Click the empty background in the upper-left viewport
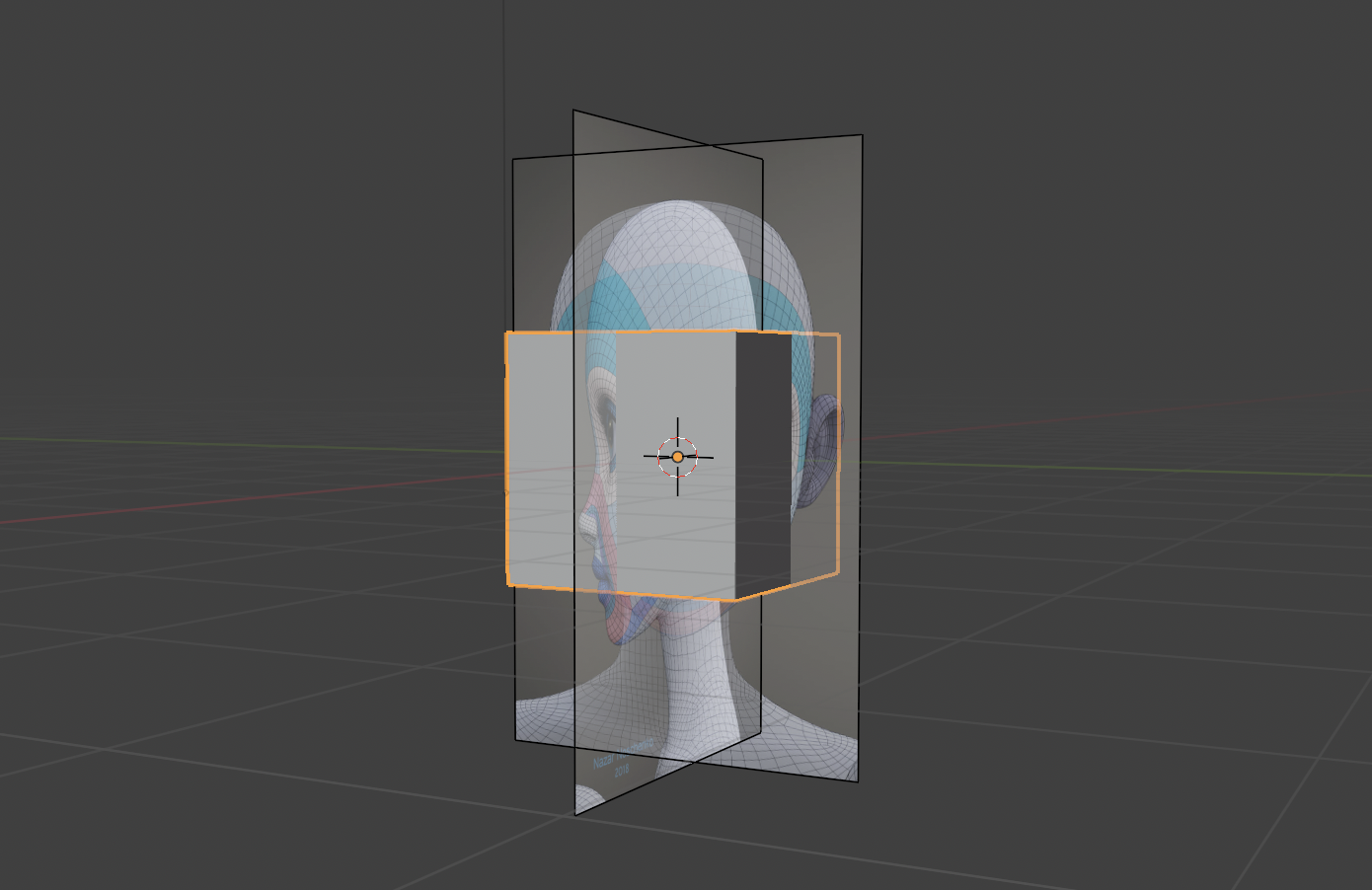Image resolution: width=1372 pixels, height=890 pixels. tap(197, 148)
